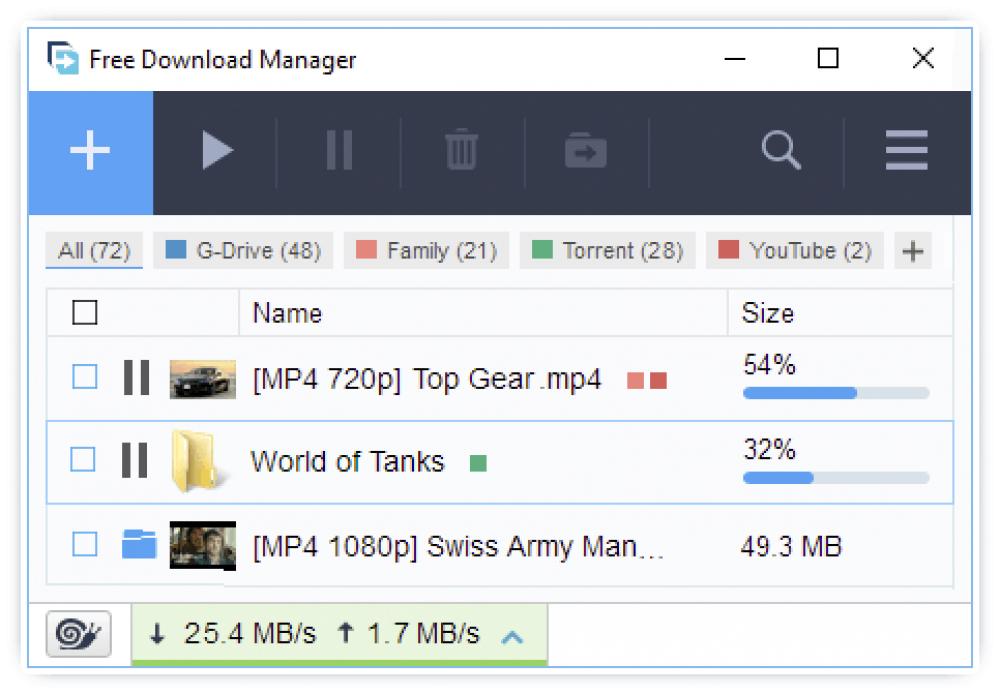
Task: Pause the World of Tanks download
Action: (x=137, y=462)
